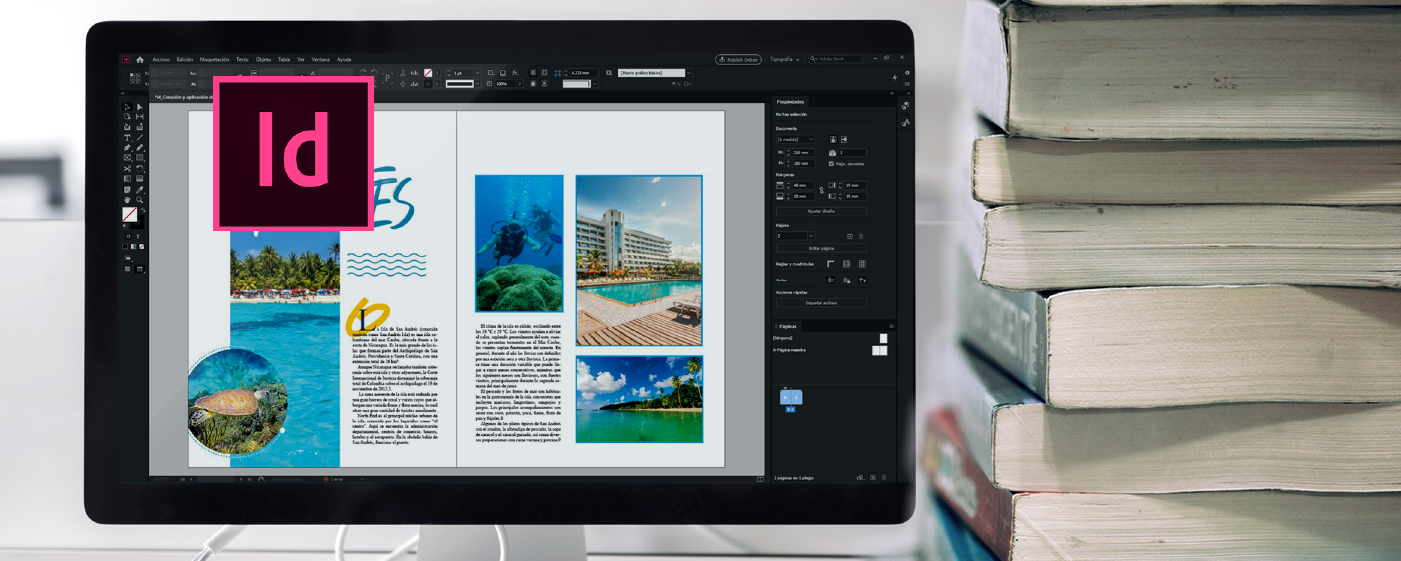Viewport: 1401px width, 561px height.
Task: Click the portrait orientation icon
Action: pos(833,139)
